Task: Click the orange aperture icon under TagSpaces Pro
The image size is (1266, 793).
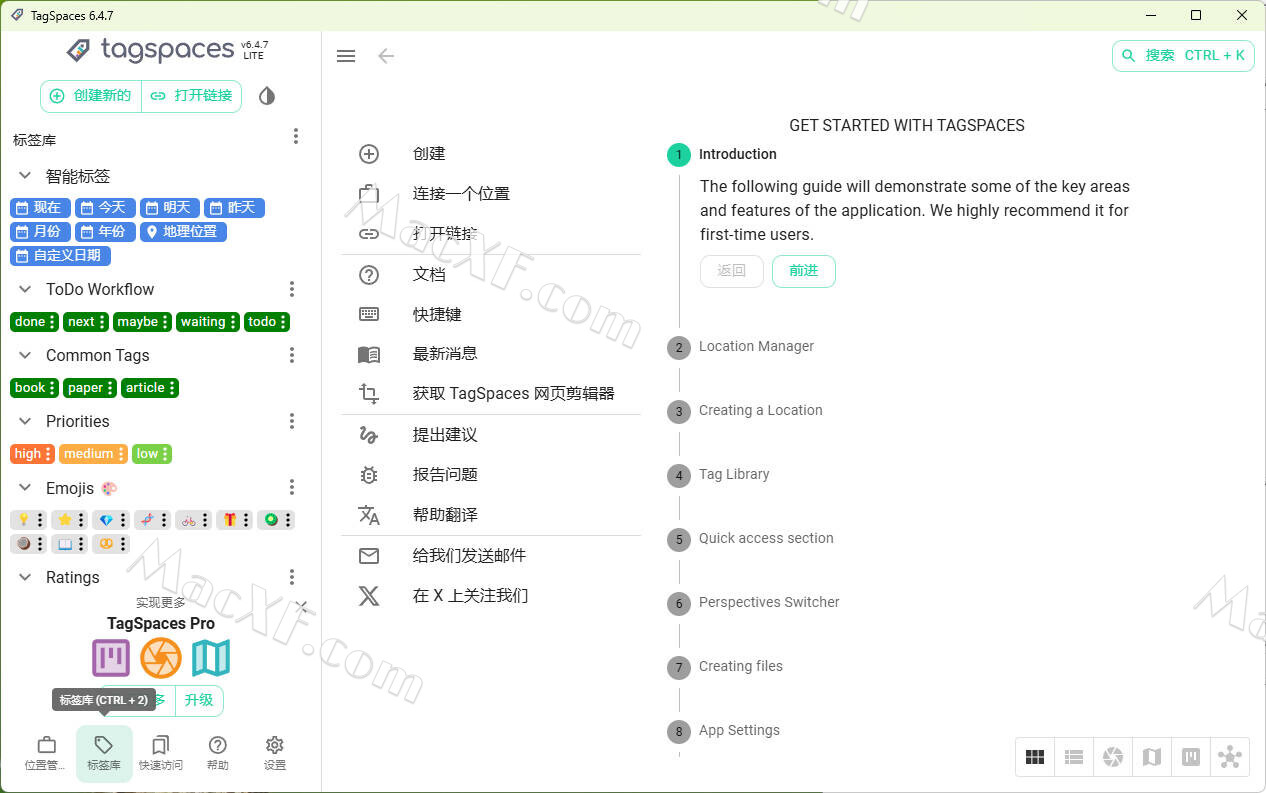Action: pos(161,658)
